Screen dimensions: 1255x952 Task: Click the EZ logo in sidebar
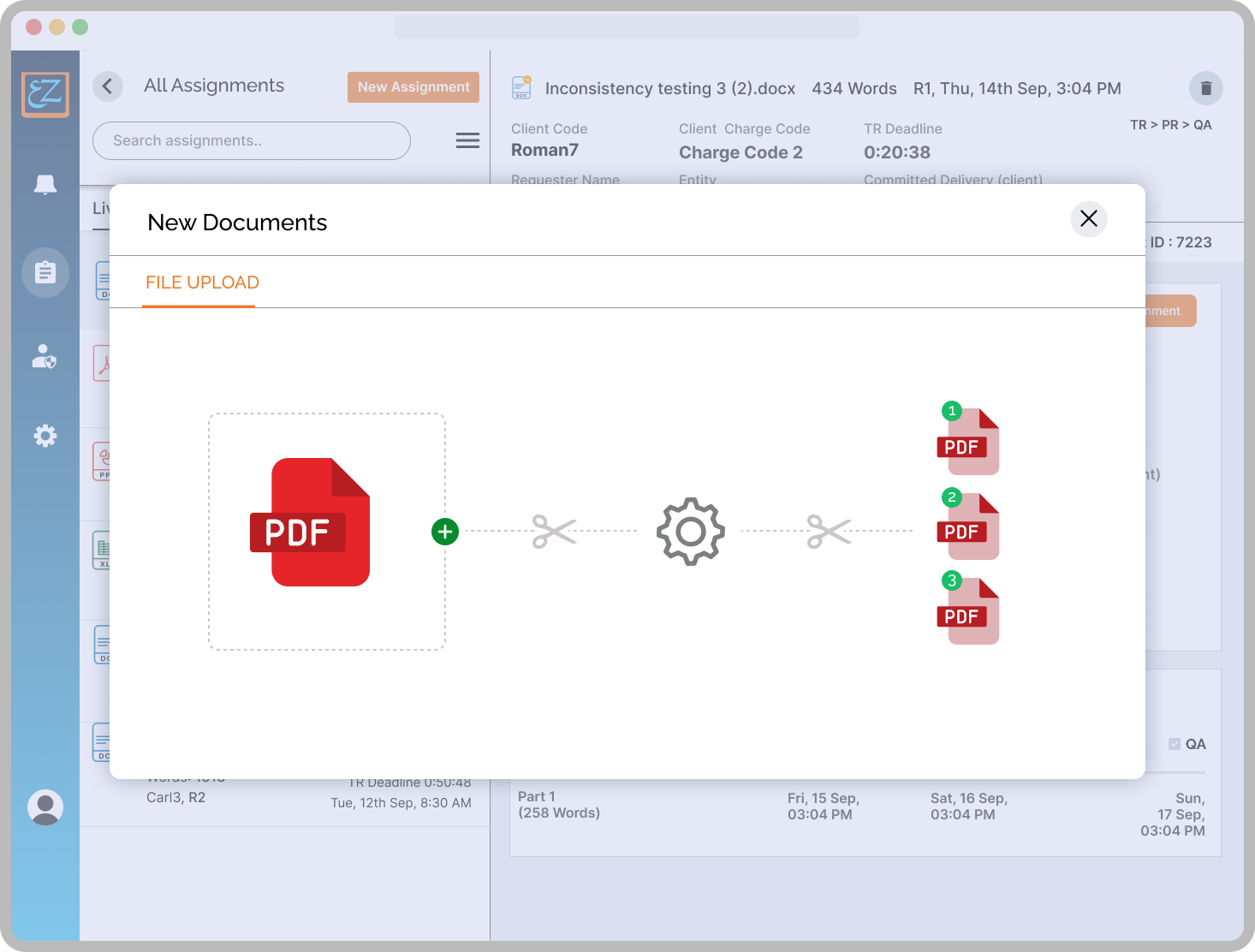[x=45, y=94]
